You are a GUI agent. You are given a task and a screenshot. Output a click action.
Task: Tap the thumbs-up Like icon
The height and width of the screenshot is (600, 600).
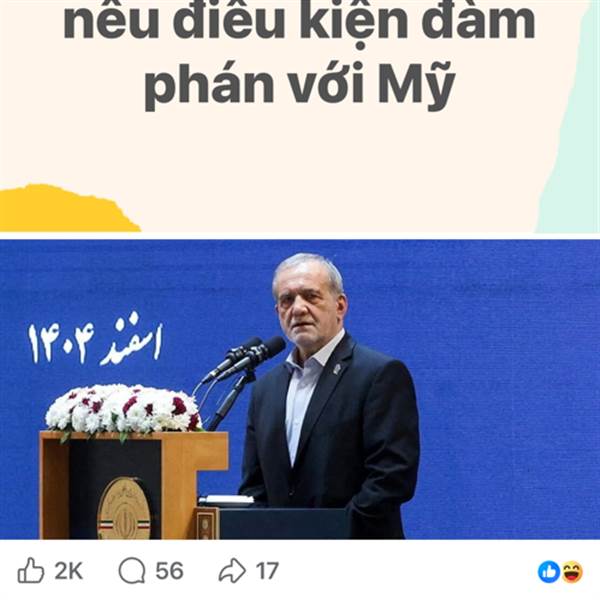31,570
